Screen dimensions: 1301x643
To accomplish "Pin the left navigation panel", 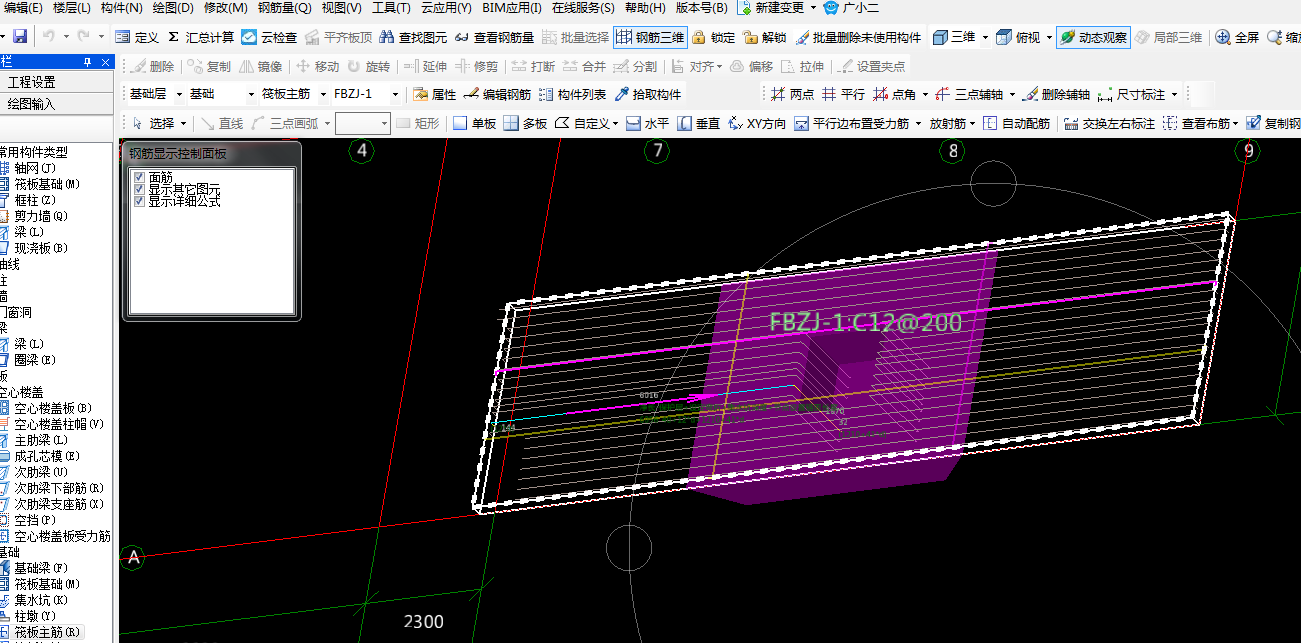I will (x=88, y=62).
